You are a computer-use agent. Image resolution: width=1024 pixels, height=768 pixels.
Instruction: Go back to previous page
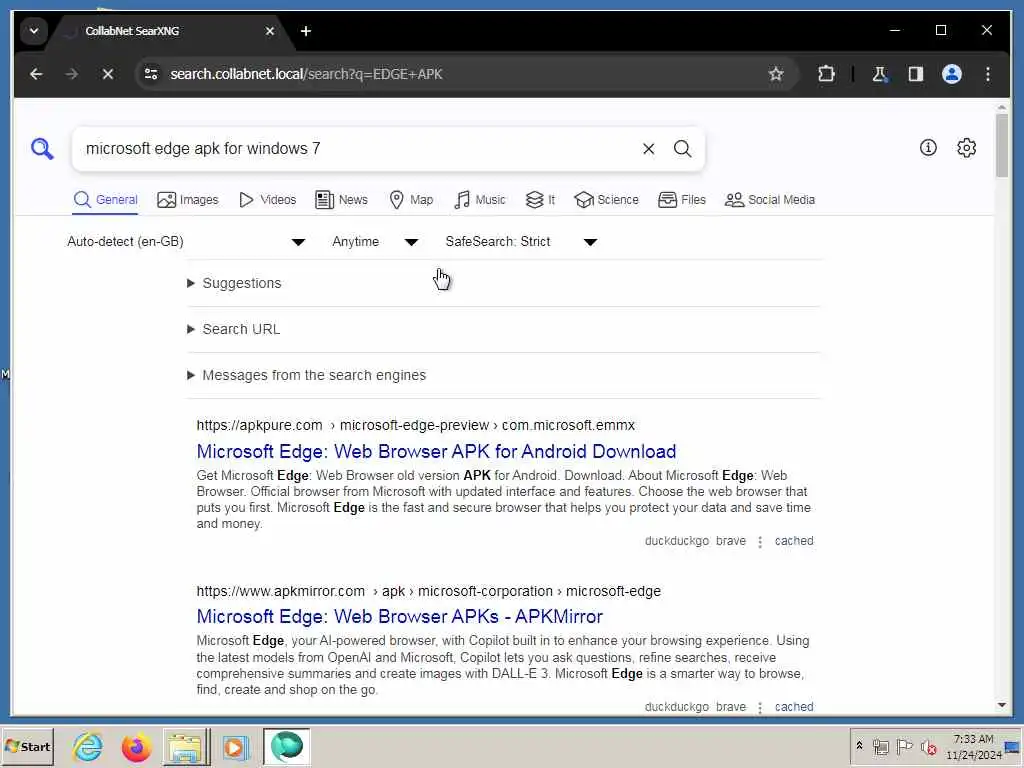36,74
